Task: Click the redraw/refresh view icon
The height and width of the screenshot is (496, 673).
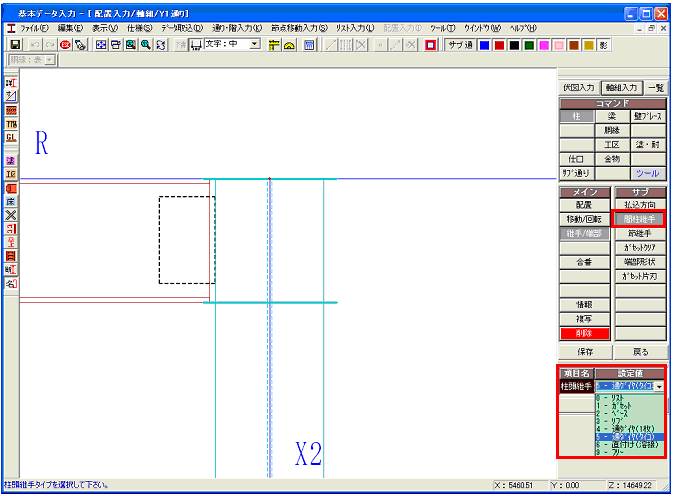Action: pyautogui.click(x=161, y=45)
